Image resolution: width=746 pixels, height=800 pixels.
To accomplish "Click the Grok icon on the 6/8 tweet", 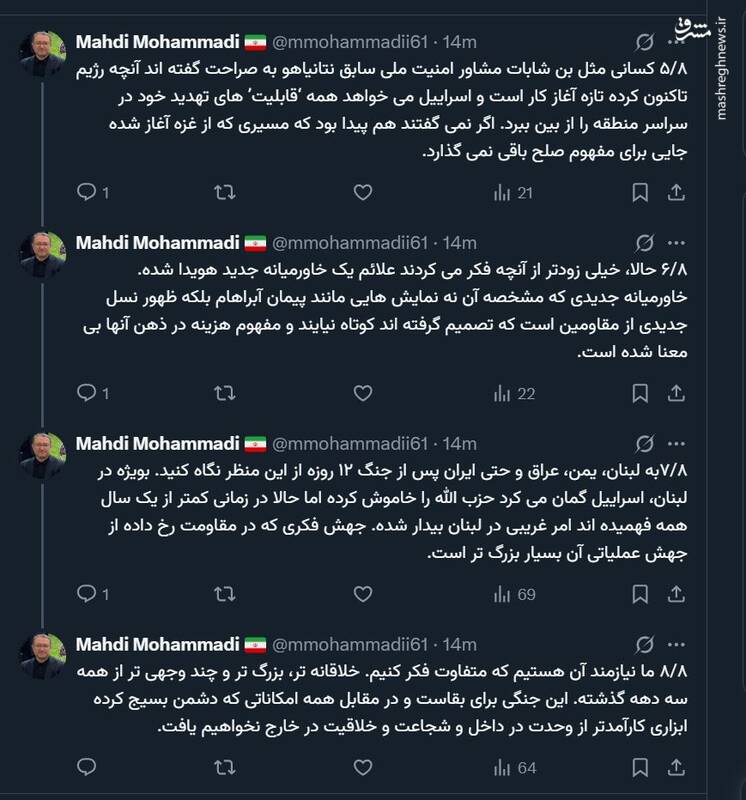I will coord(647,243).
